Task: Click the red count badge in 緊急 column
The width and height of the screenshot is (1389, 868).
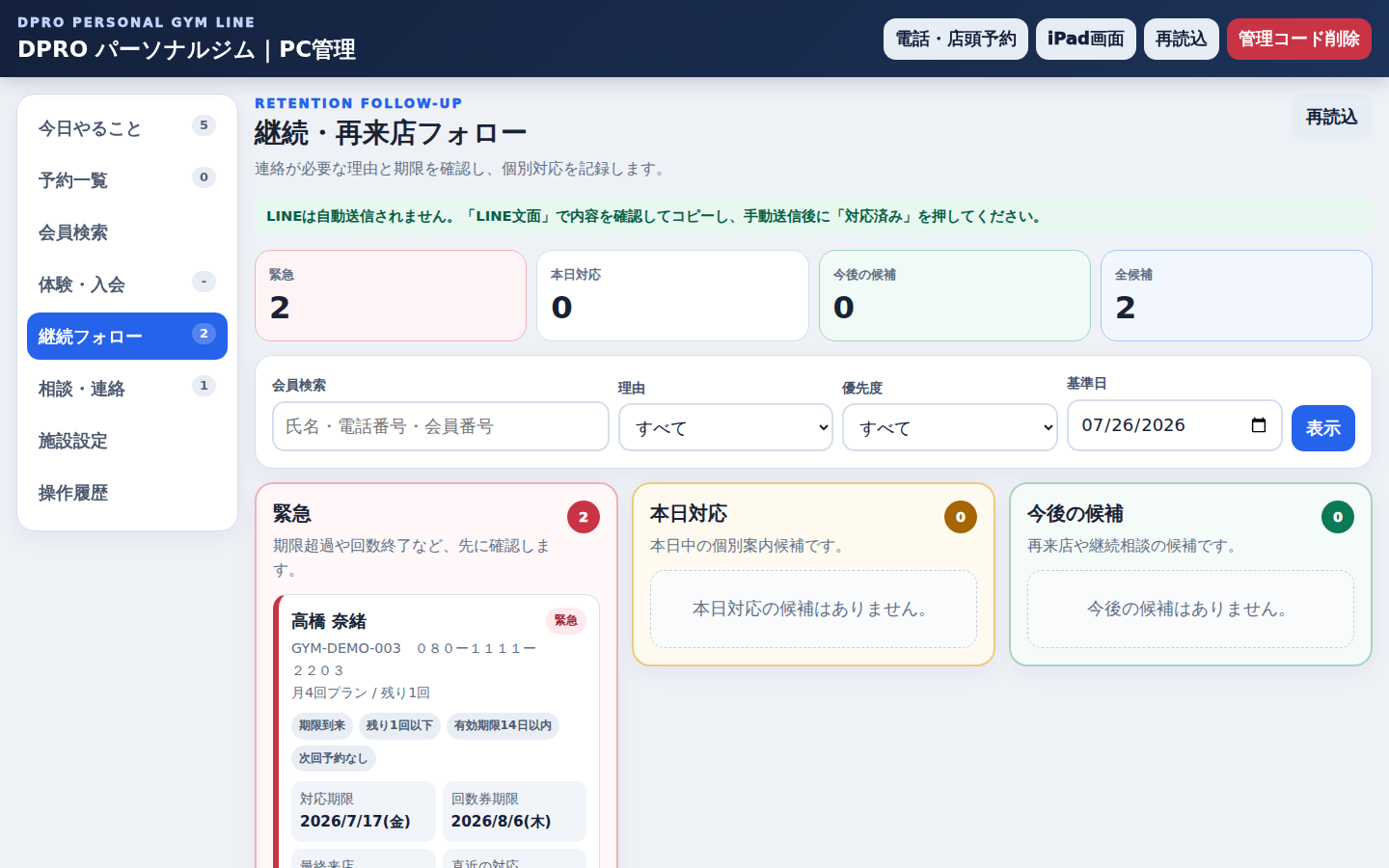Action: tap(583, 517)
